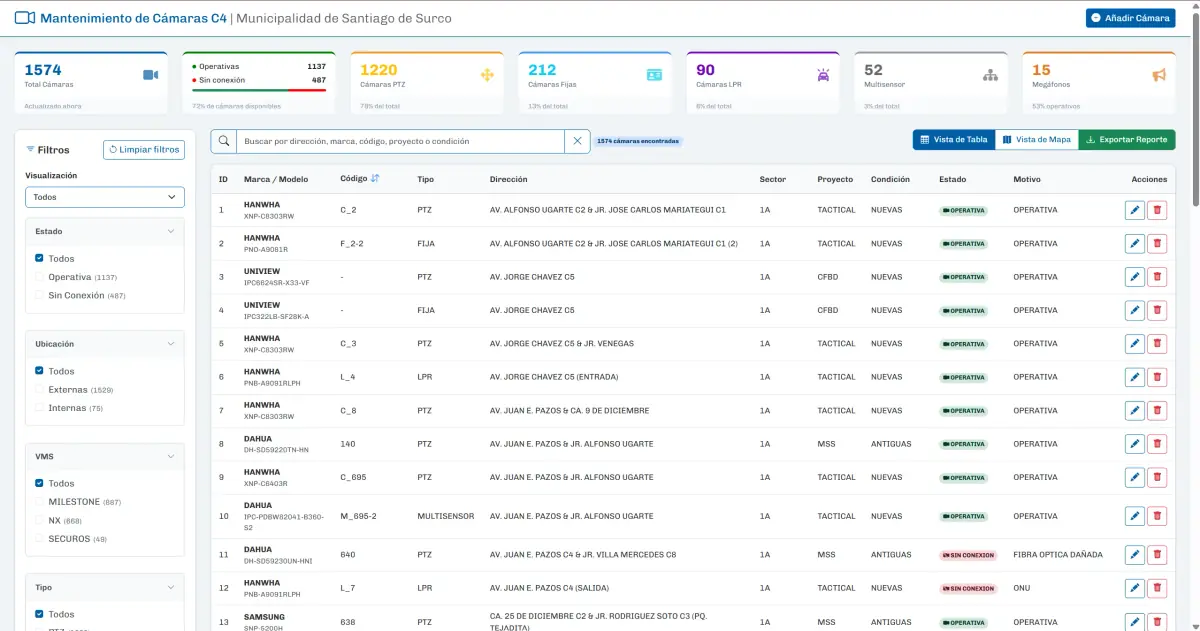Viewport: 1200px width, 631px height.
Task: Check Todos under VMS filter
Action: [x=39, y=483]
